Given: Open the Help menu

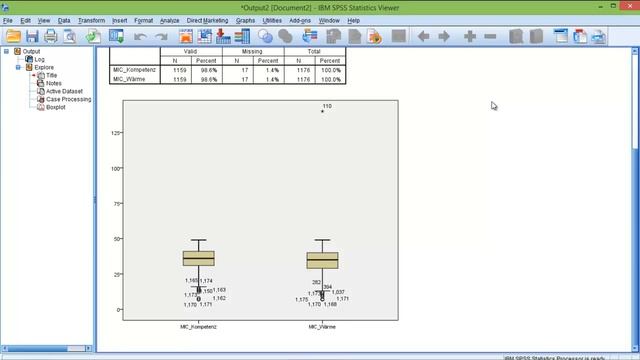Looking at the screenshot, I should click(x=353, y=20).
